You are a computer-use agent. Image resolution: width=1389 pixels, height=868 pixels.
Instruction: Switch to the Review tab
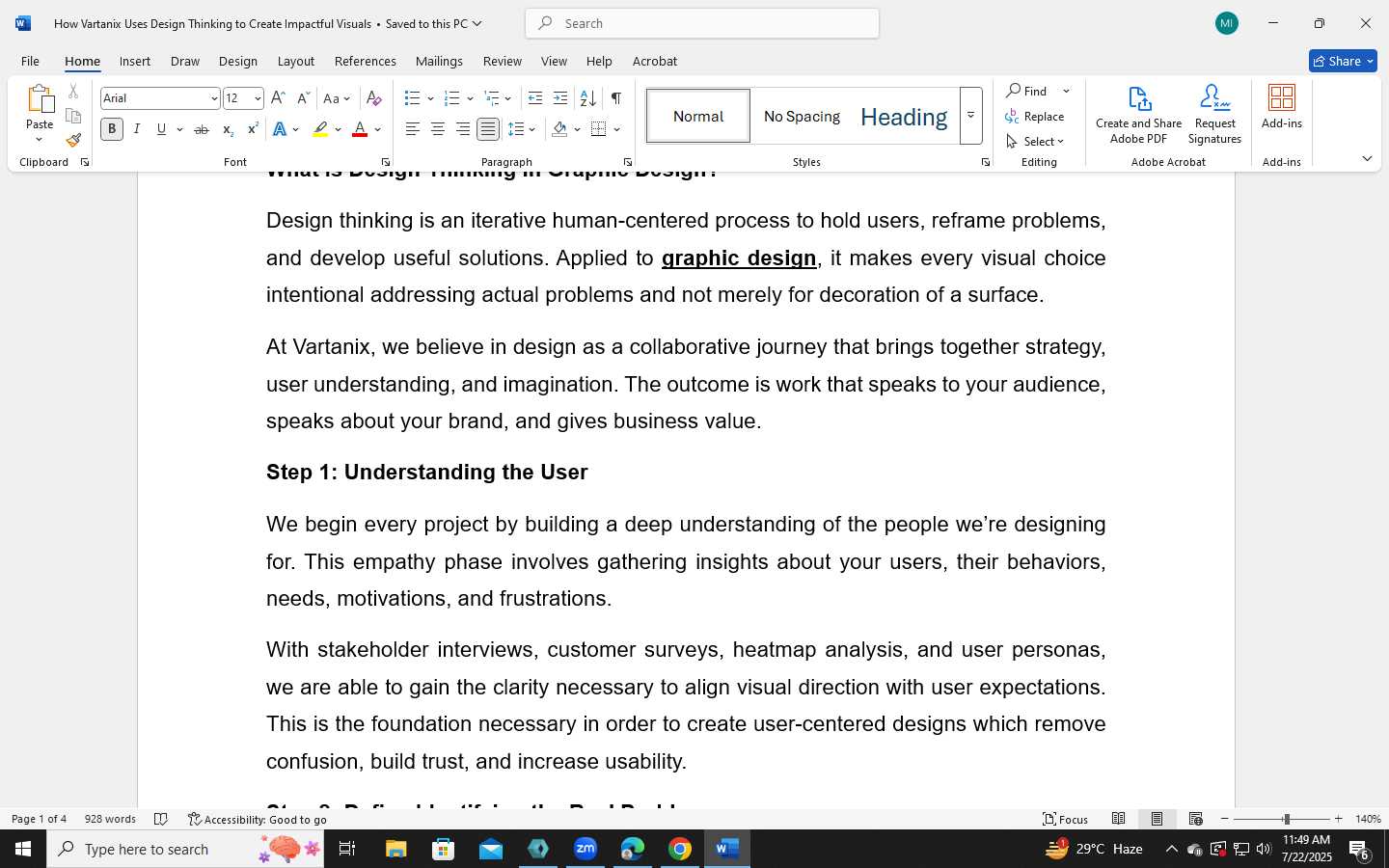(503, 61)
